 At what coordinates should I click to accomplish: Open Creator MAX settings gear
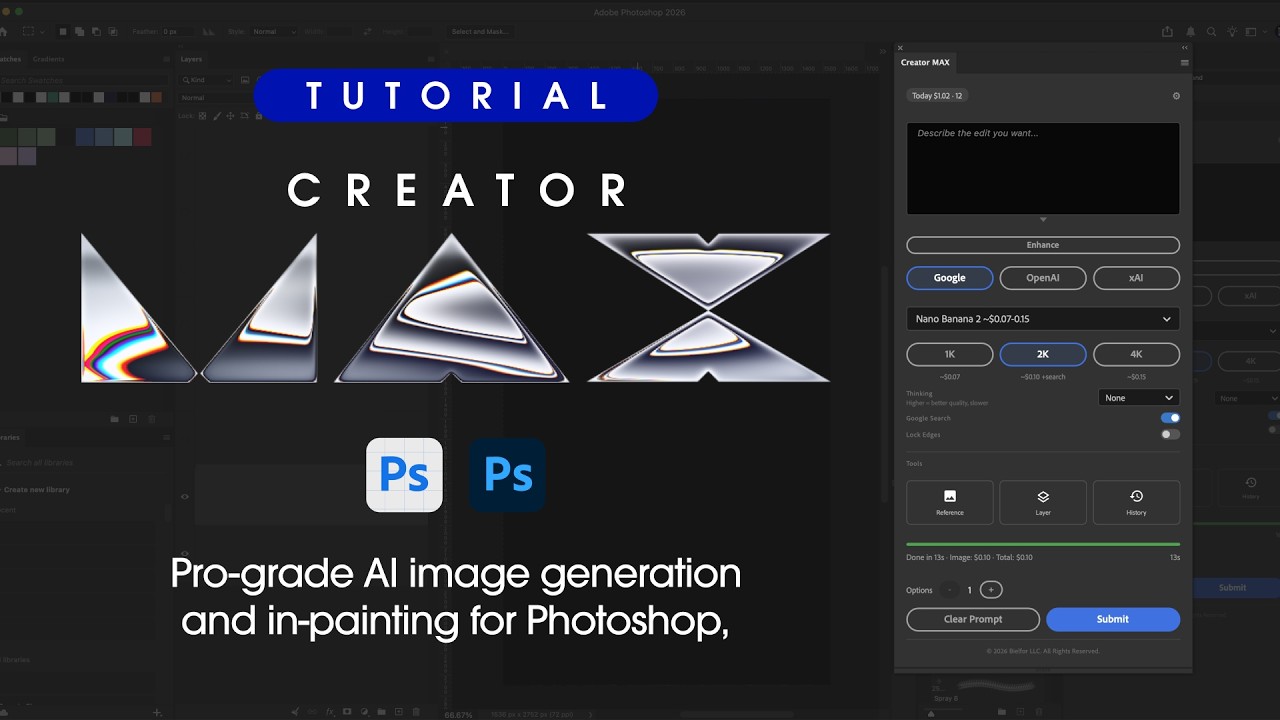[x=1176, y=96]
